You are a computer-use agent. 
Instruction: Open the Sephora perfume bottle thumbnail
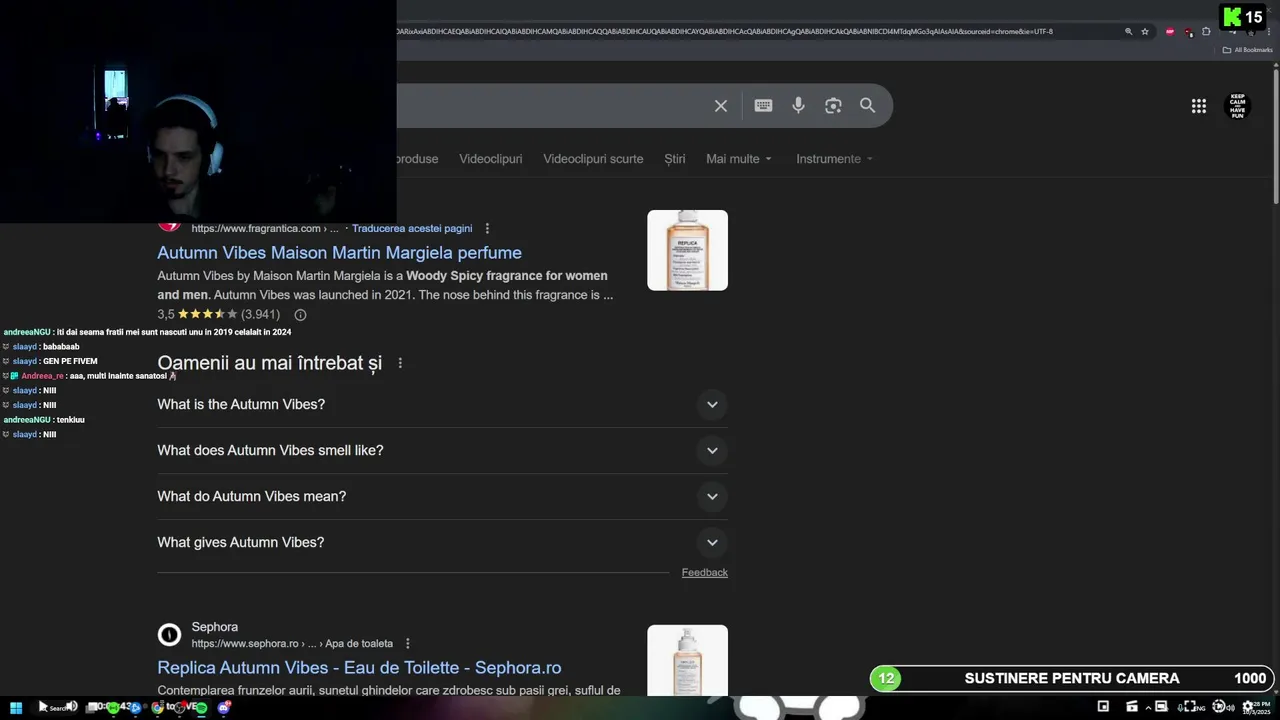click(x=687, y=660)
